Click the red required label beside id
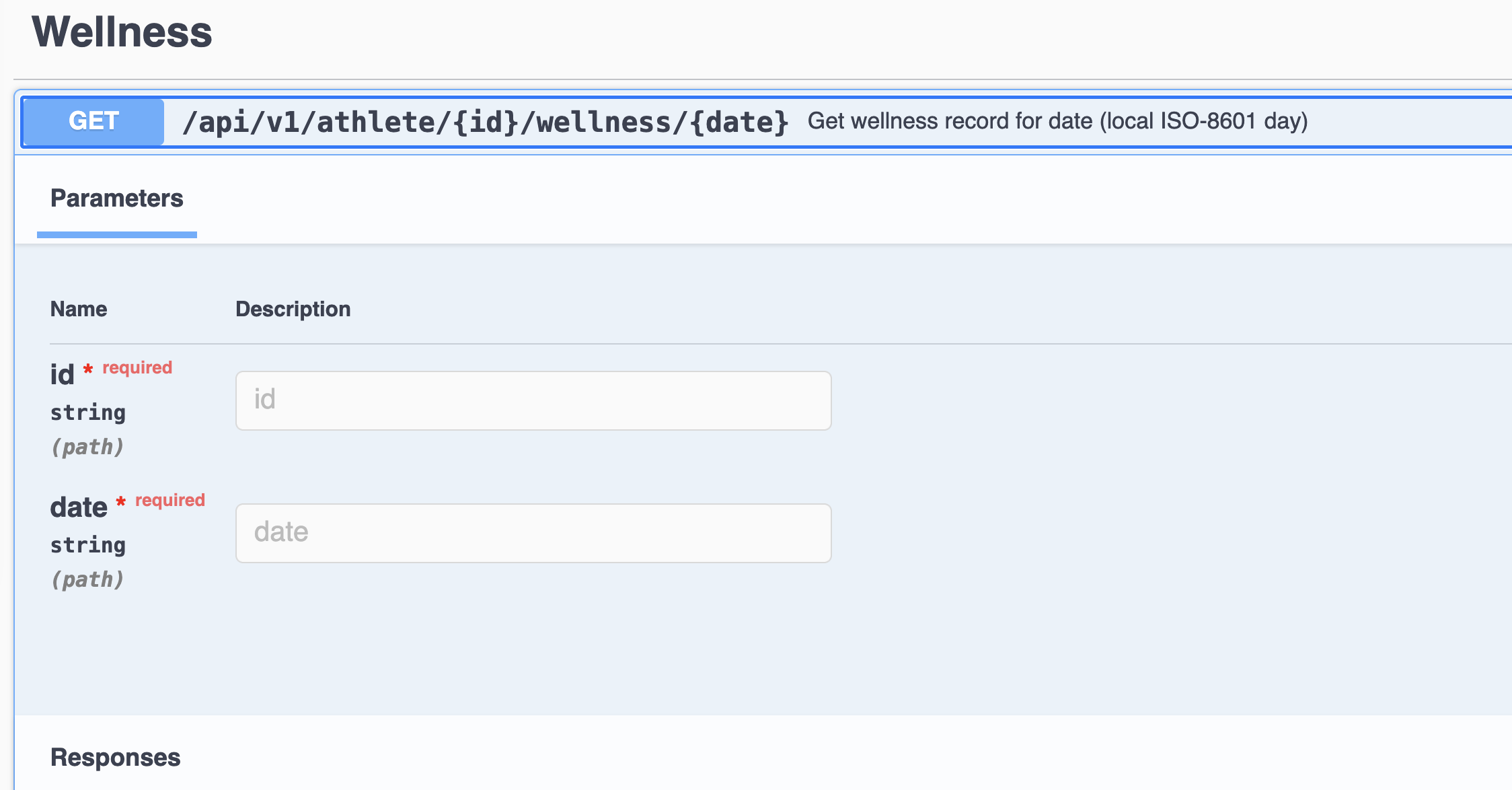Viewport: 1512px width, 790px height. 137,367
